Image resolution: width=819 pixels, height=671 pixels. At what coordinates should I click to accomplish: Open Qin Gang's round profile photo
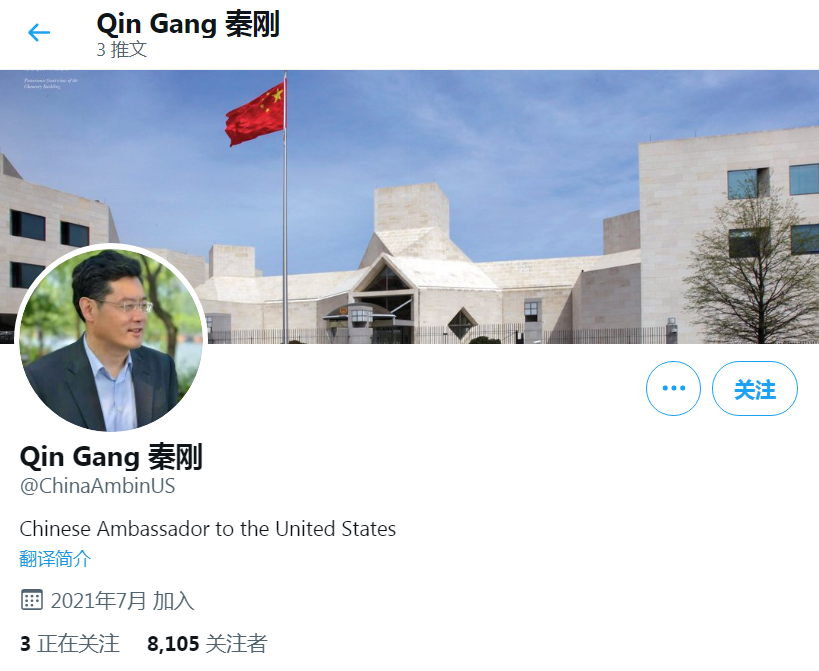111,339
